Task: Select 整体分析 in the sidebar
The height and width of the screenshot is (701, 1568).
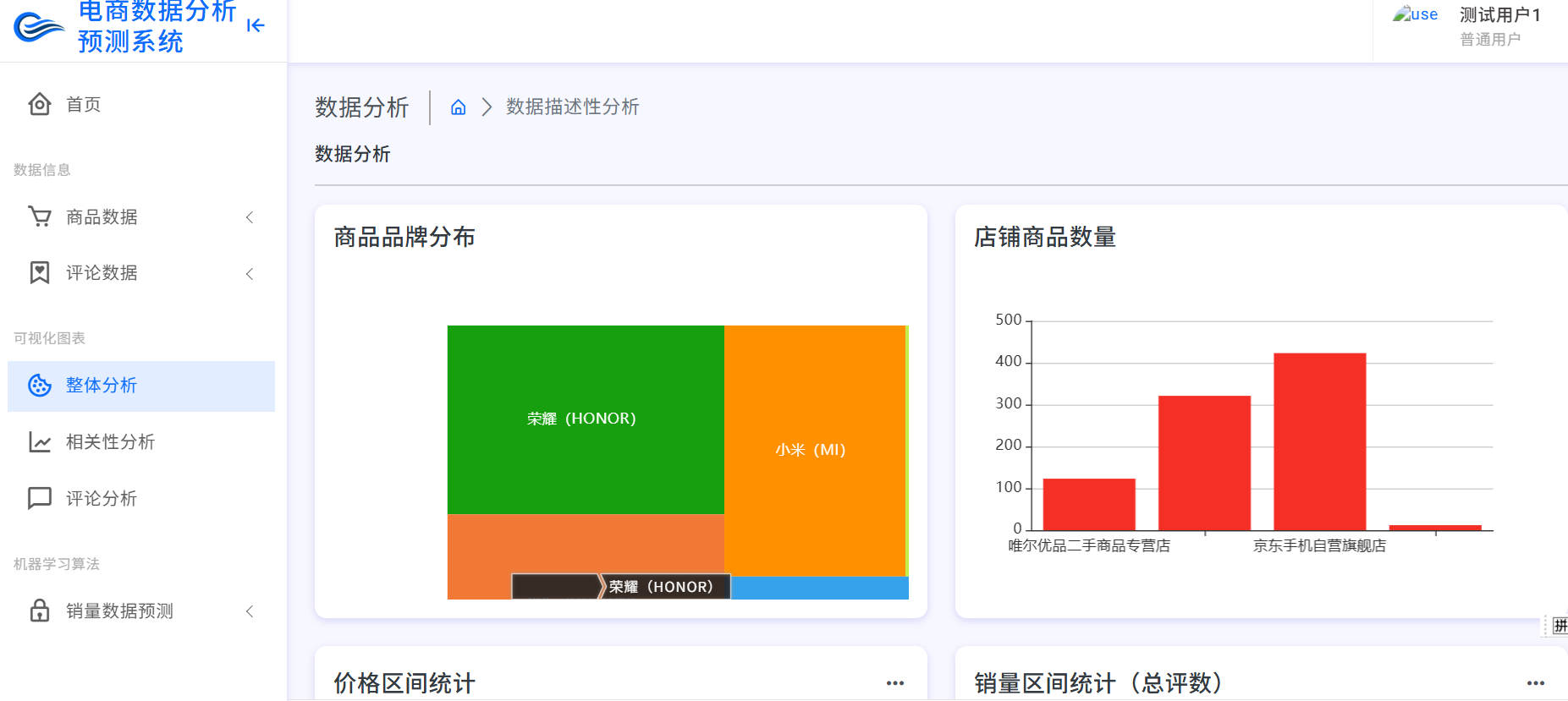Action: pyautogui.click(x=141, y=386)
